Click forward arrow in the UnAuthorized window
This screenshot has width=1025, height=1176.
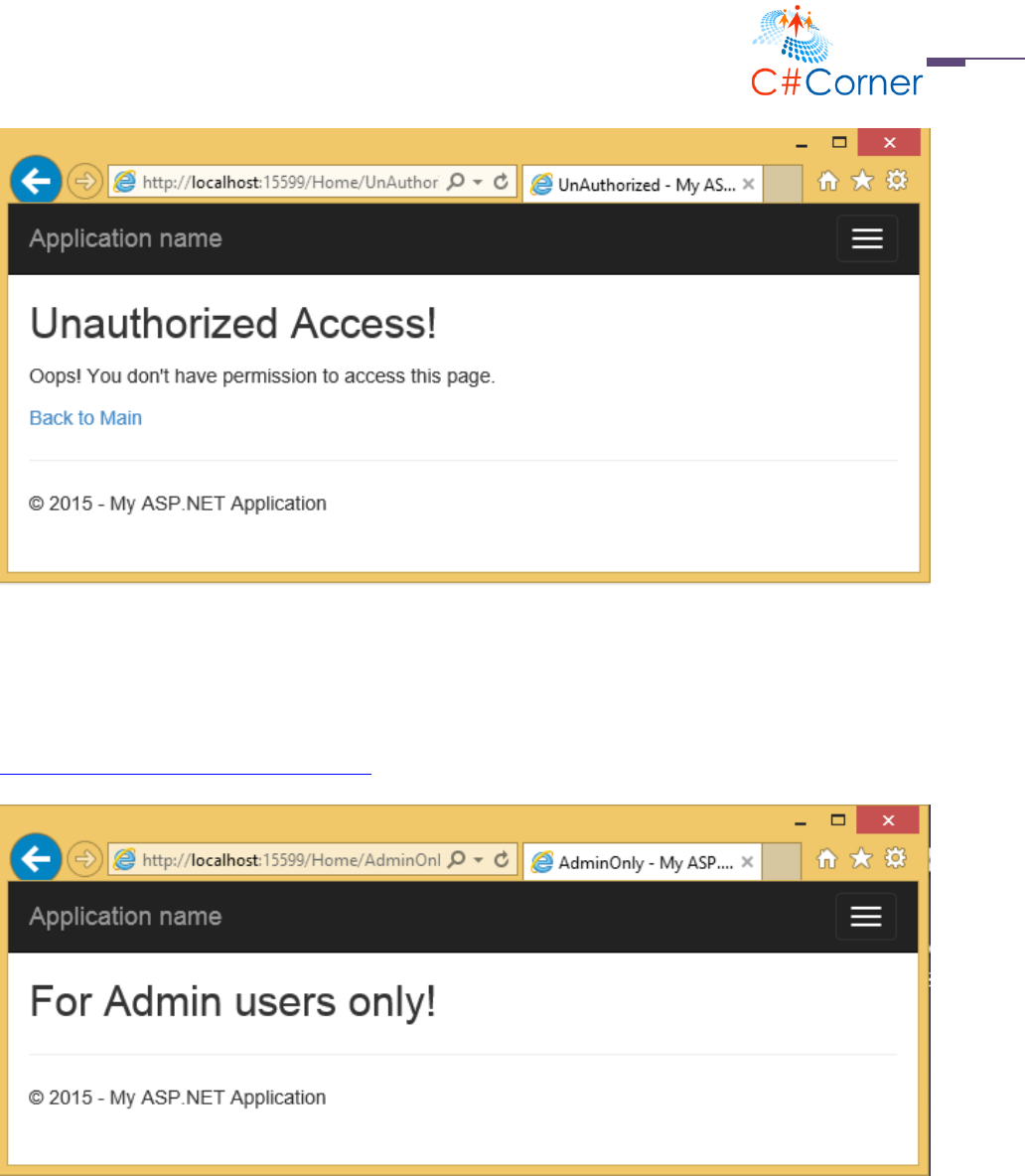84,182
